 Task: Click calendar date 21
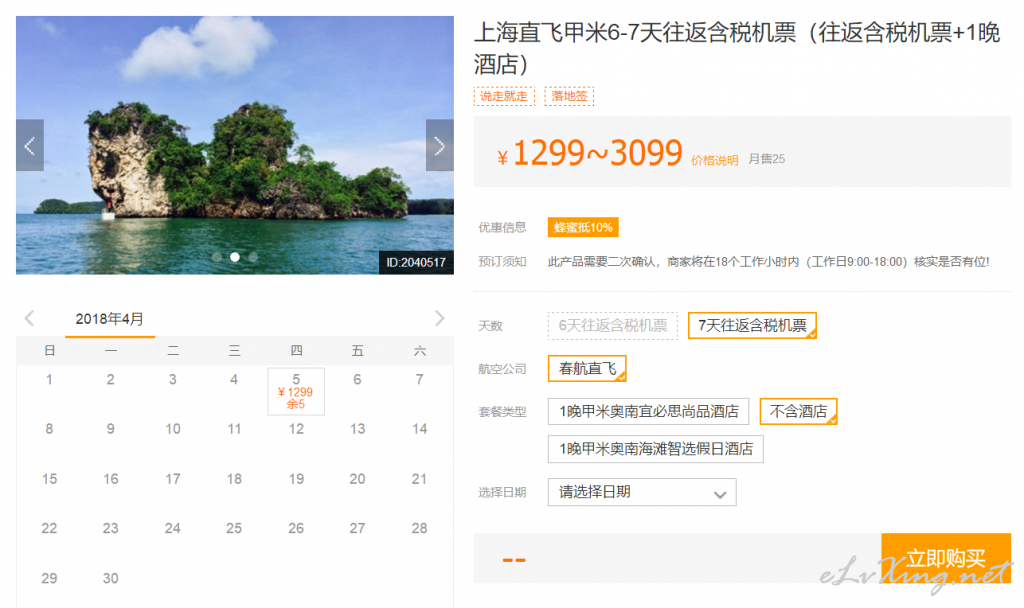click(x=419, y=479)
